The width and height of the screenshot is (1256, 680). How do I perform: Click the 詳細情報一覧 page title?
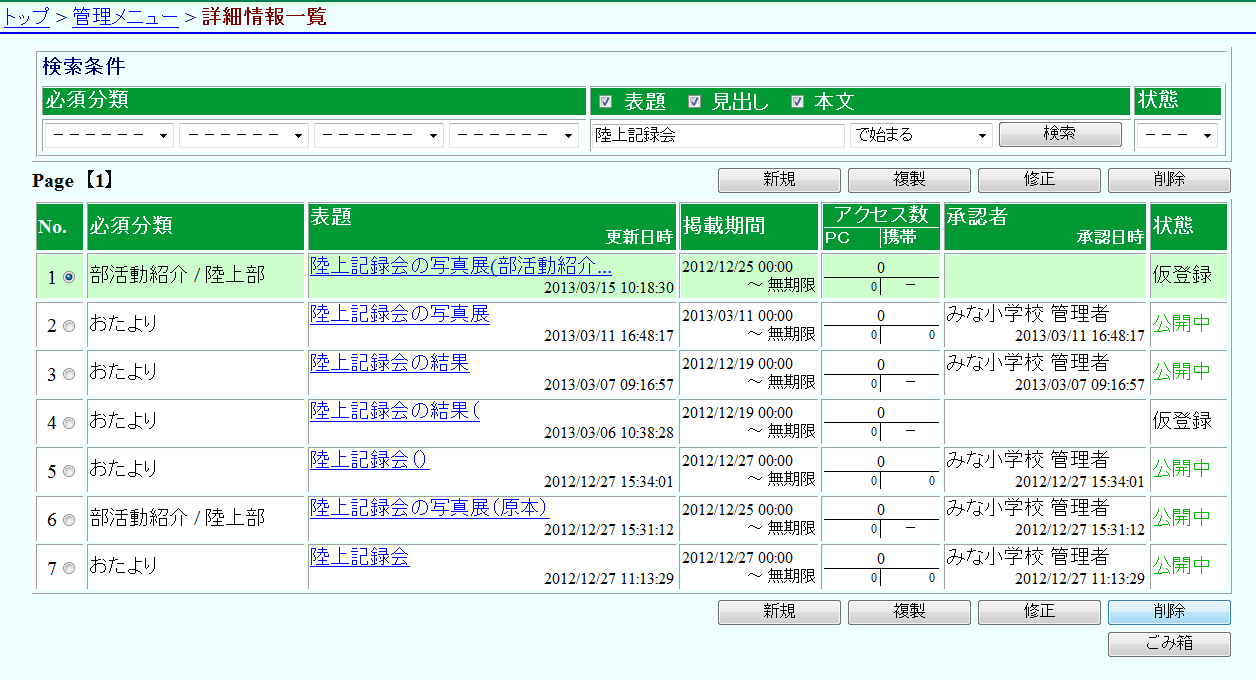click(x=264, y=16)
